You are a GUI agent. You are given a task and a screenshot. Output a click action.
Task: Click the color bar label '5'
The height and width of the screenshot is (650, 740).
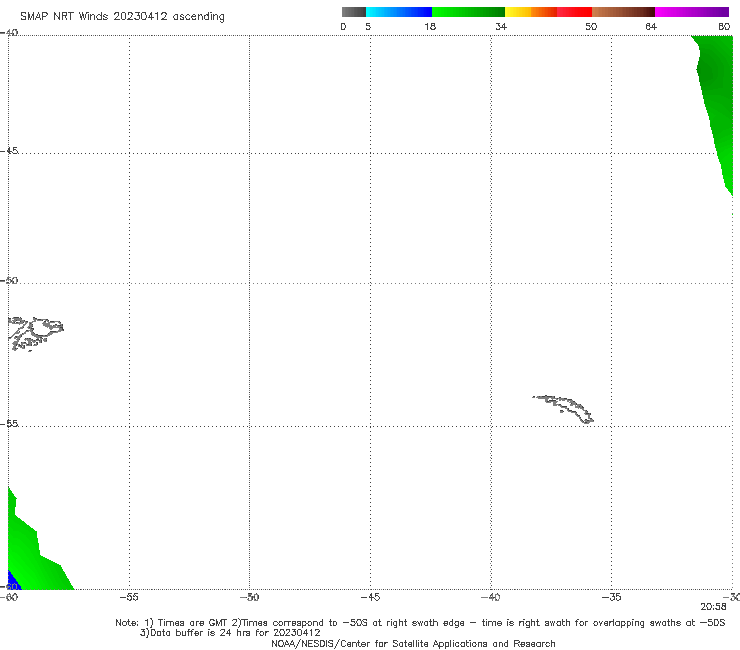point(368,26)
